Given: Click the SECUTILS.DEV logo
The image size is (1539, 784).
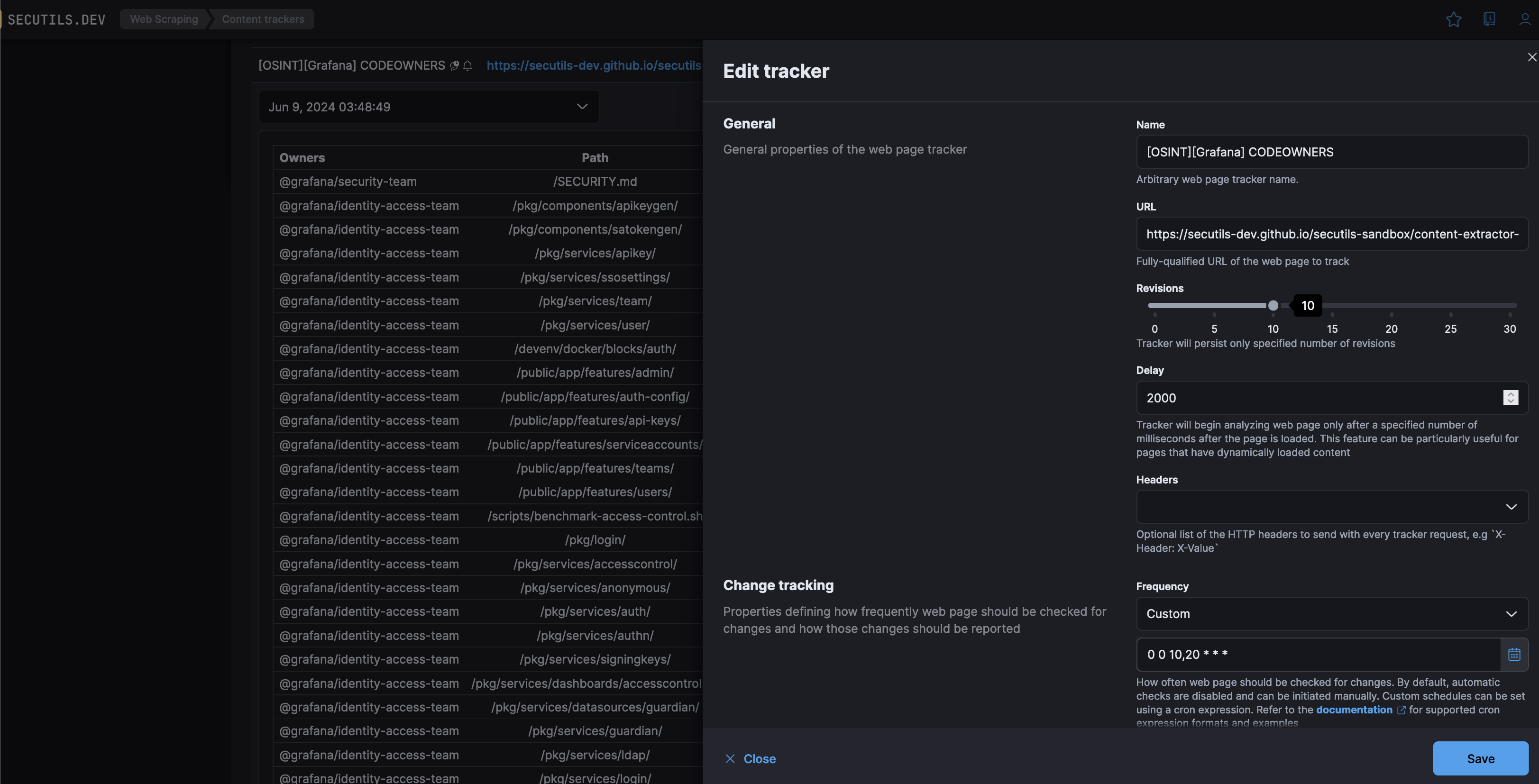Looking at the screenshot, I should coord(55,19).
